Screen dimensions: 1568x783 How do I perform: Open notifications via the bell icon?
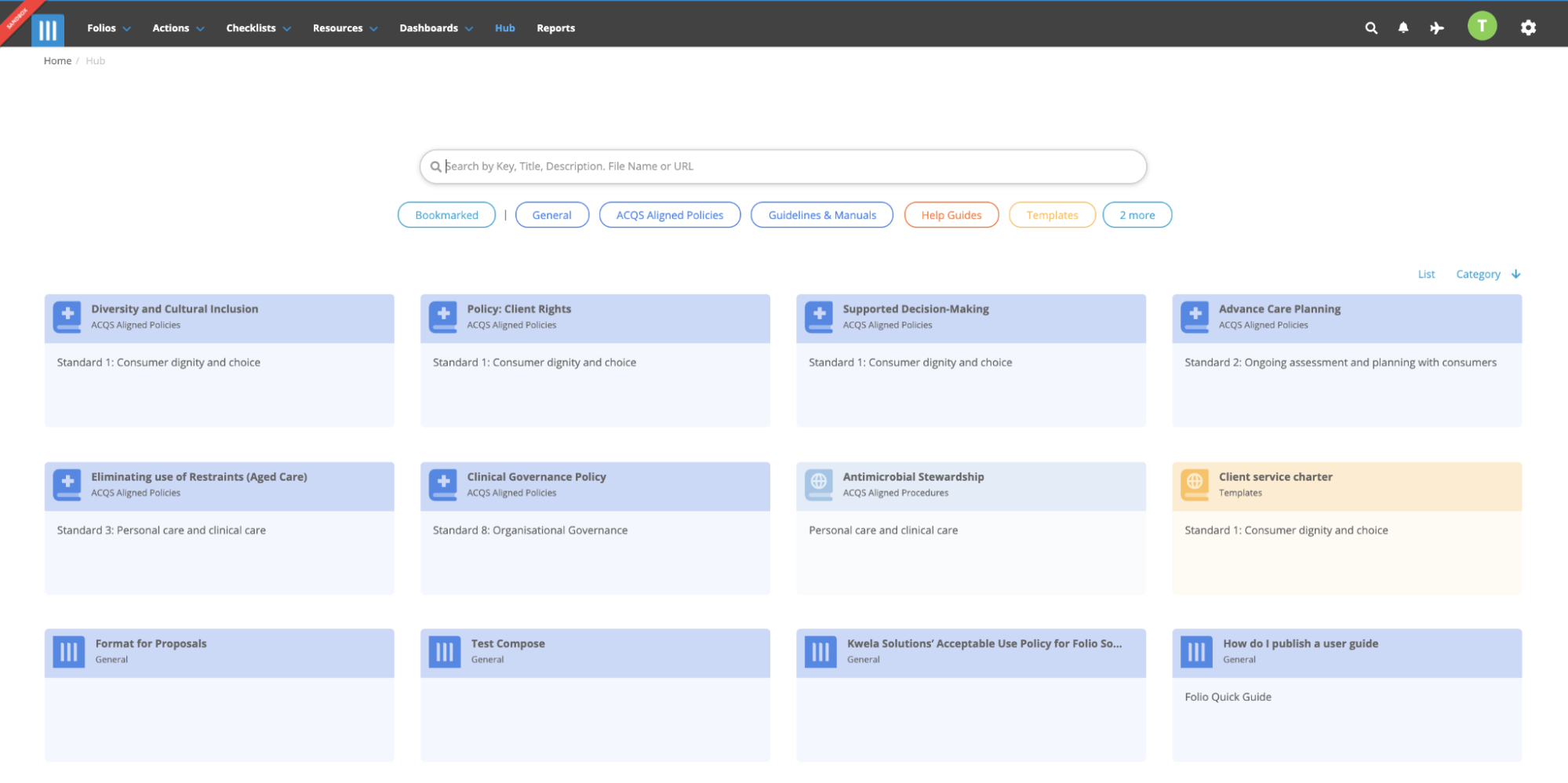[1403, 27]
